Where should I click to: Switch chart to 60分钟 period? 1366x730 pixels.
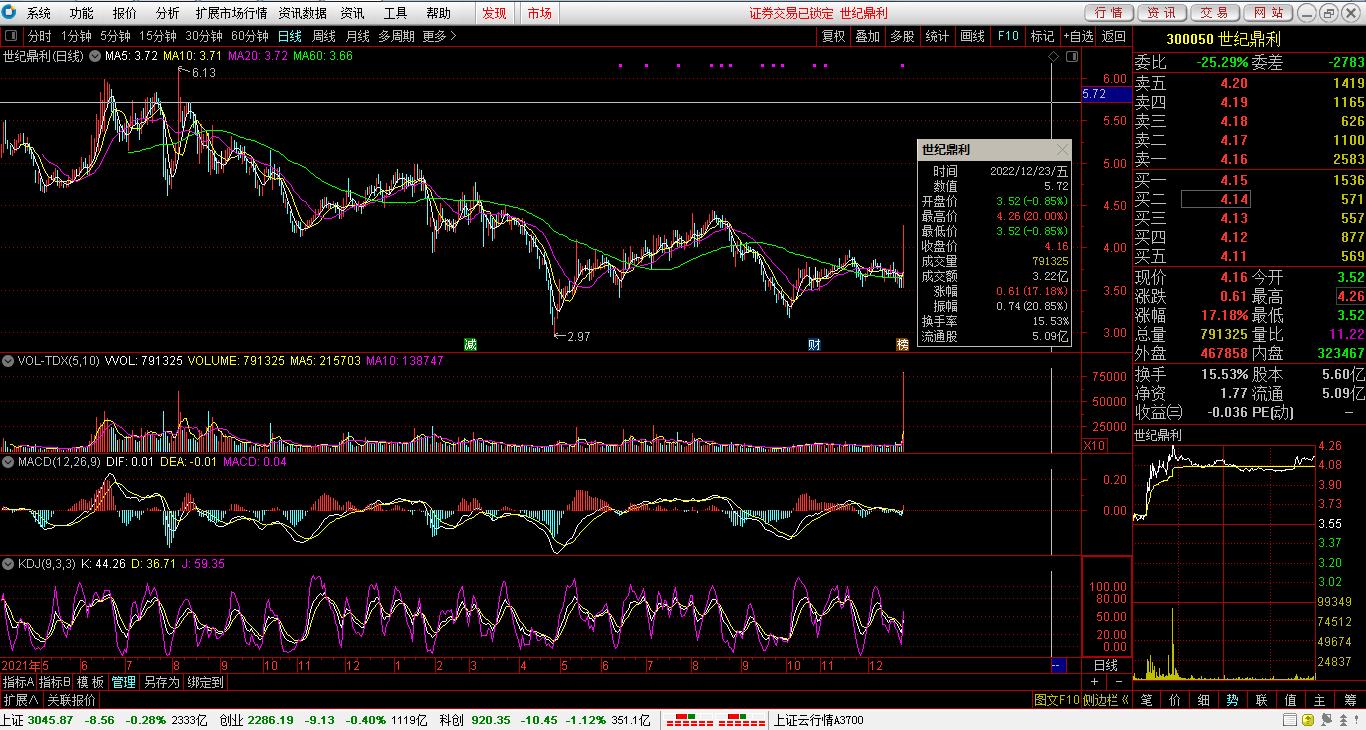pos(250,36)
